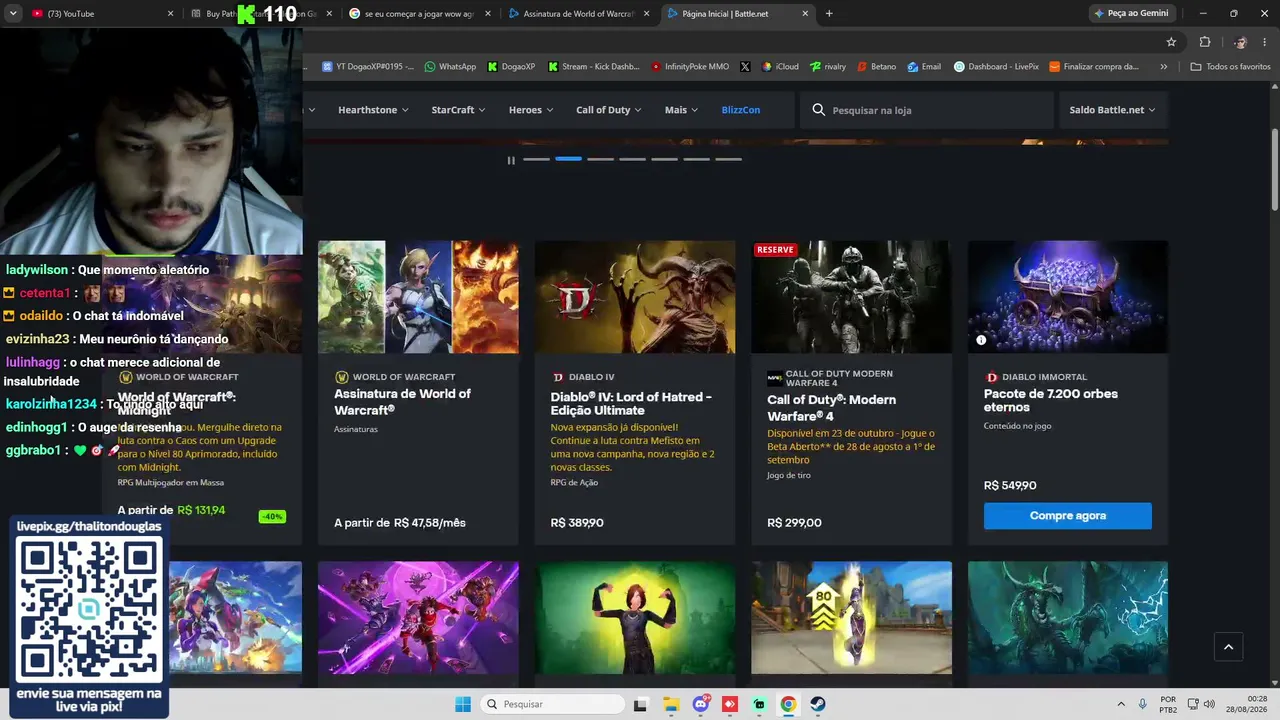This screenshot has width=1280, height=720.
Task: Expand the Heroes menu
Action: tap(531, 110)
